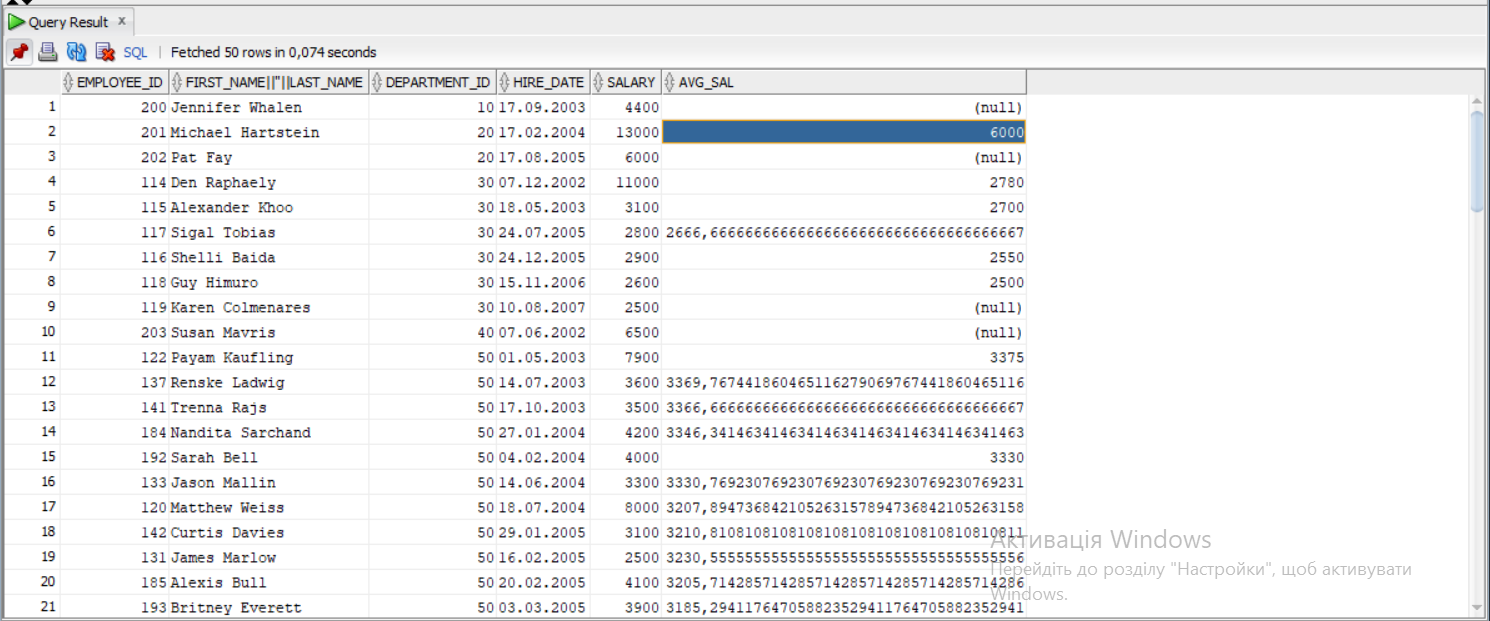Click AVG_SAL value 3330 in Sarah Bell row
The width and height of the screenshot is (1490, 621).
pos(844,457)
